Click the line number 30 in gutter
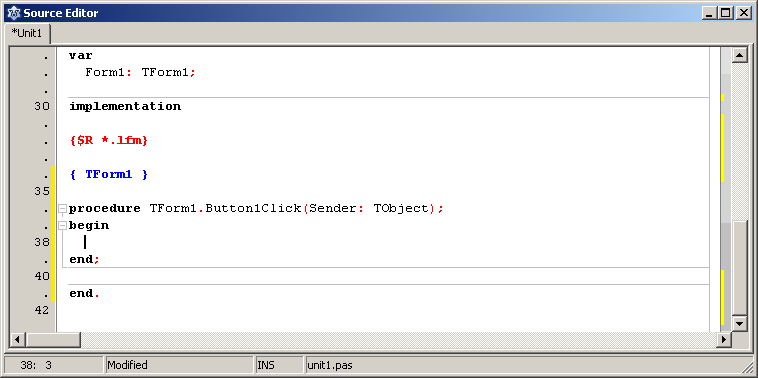 tap(42, 106)
